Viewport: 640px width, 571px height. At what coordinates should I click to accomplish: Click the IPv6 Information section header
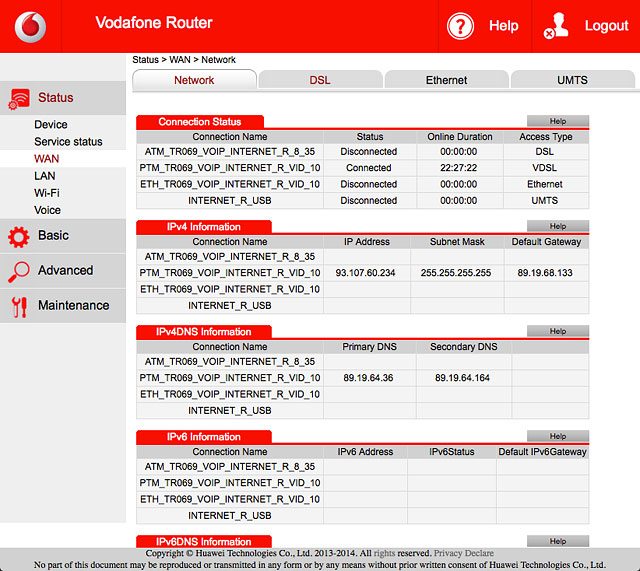tap(204, 437)
